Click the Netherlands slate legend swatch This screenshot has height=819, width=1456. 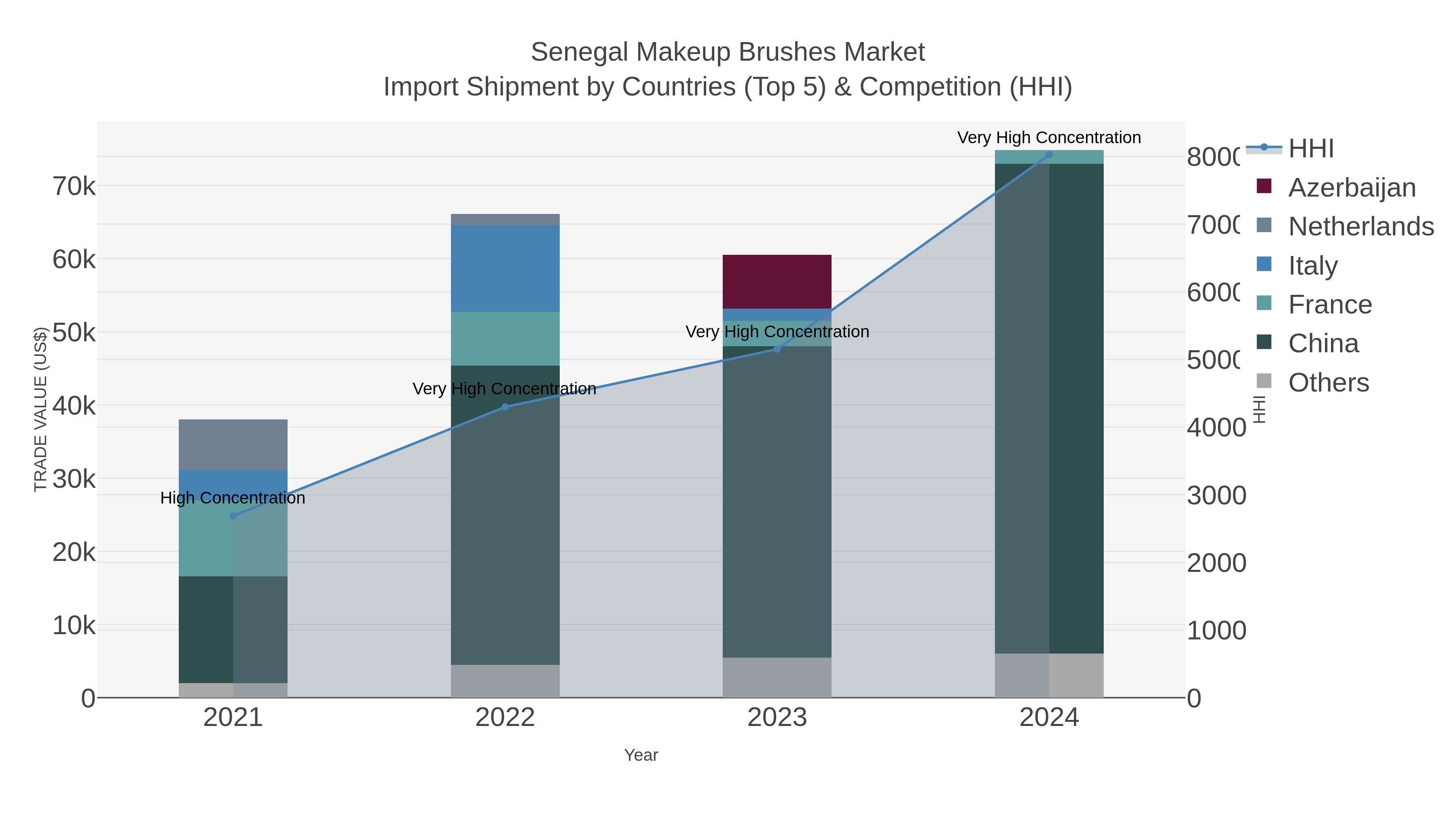[1264, 225]
